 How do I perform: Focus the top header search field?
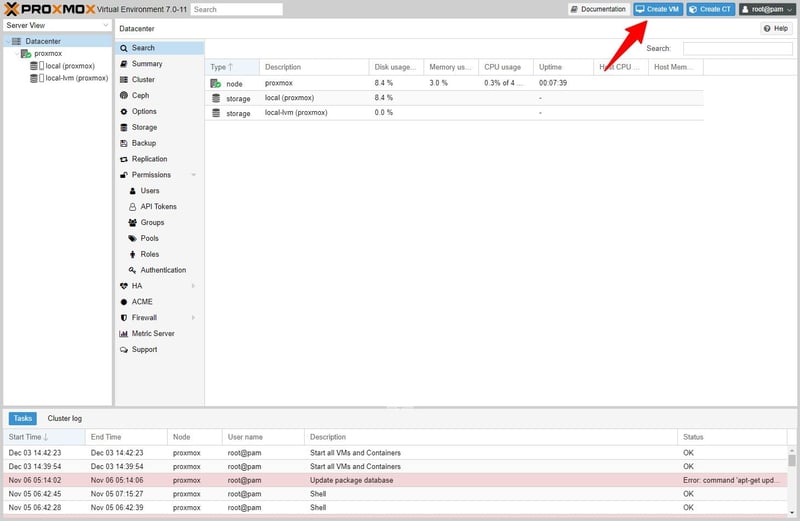[236, 9]
